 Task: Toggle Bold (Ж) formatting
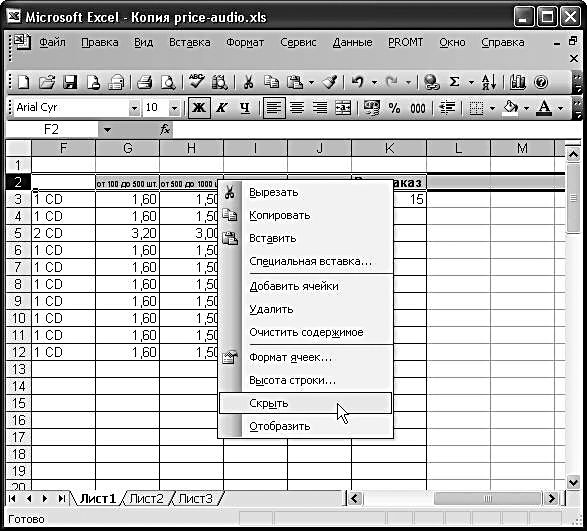(199, 108)
